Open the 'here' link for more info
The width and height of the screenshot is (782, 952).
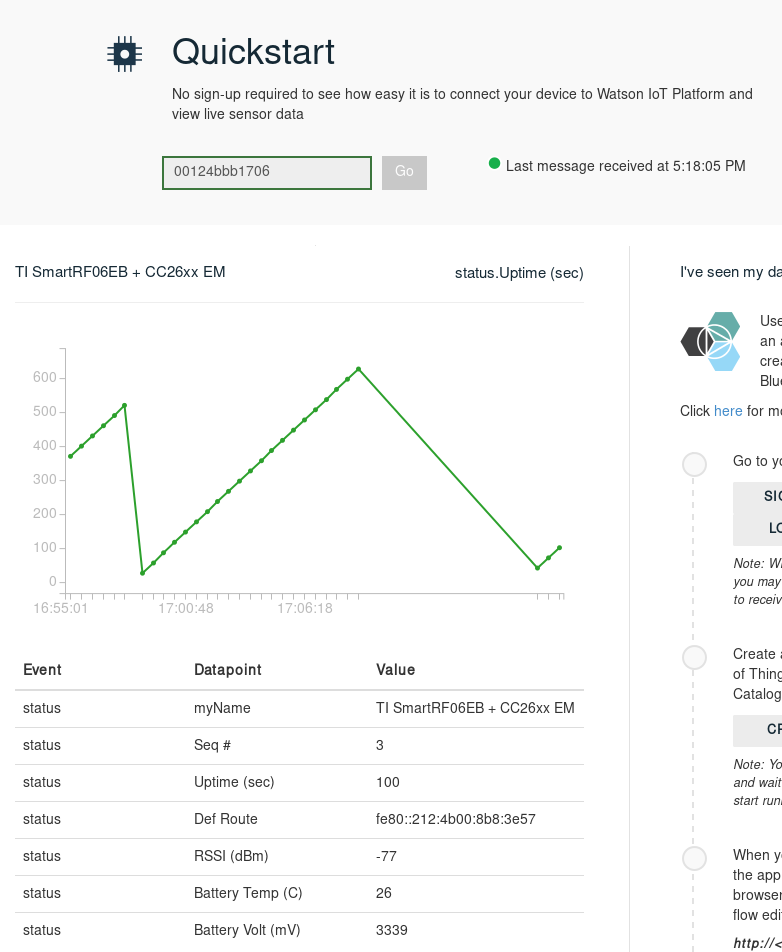[728, 411]
